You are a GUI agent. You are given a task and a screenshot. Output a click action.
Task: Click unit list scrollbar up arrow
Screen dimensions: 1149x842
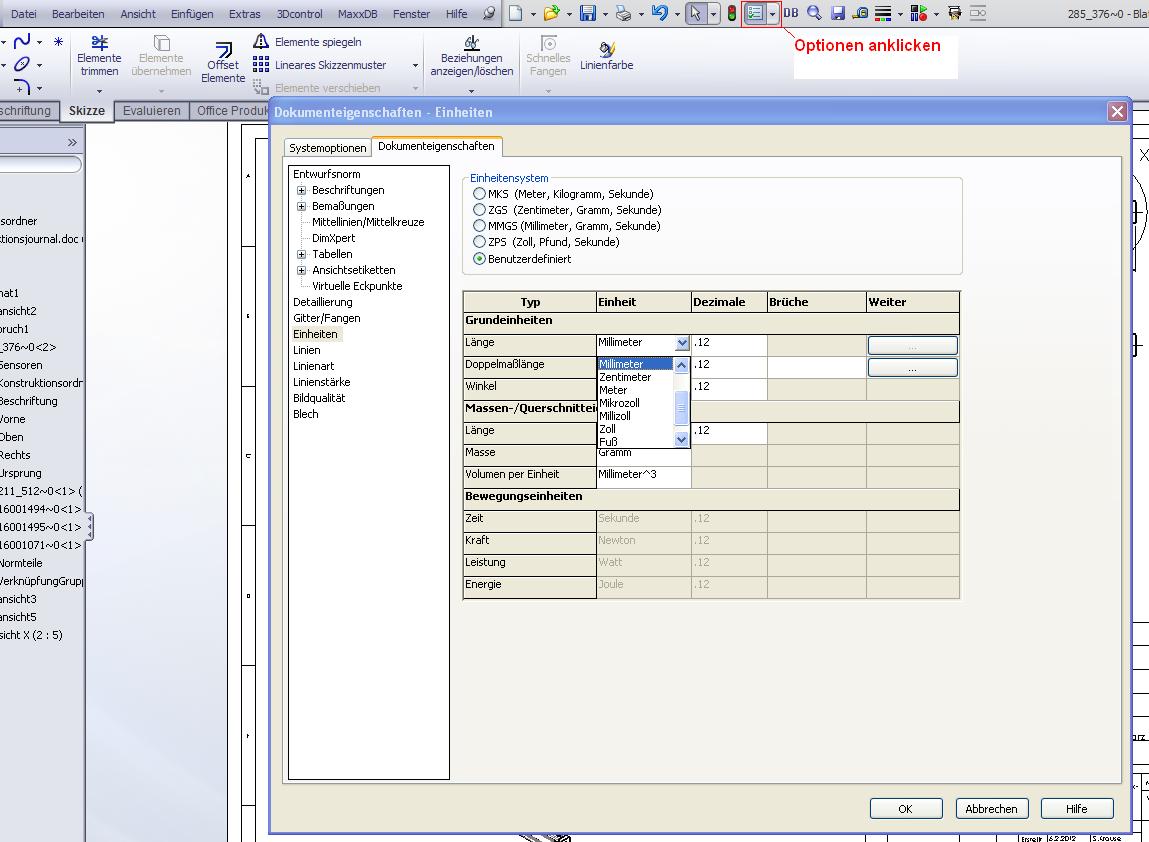pyautogui.click(x=681, y=365)
